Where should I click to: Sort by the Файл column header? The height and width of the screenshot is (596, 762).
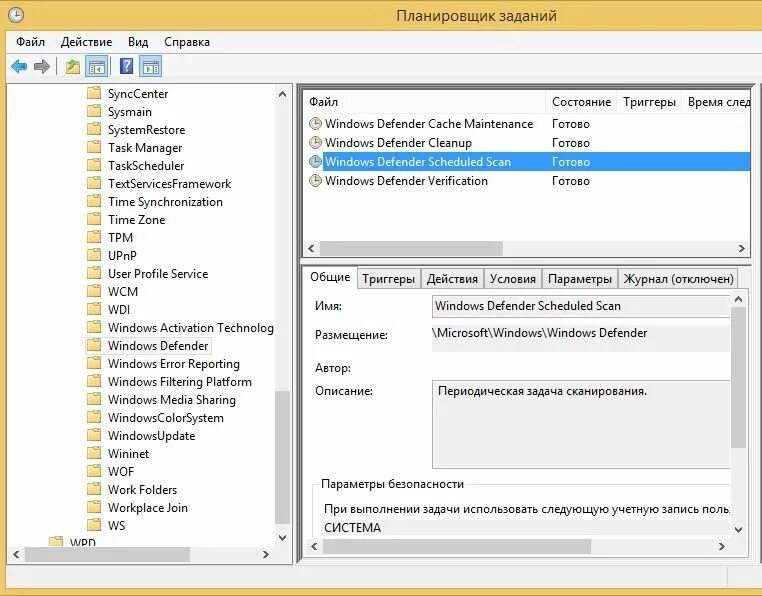(424, 102)
